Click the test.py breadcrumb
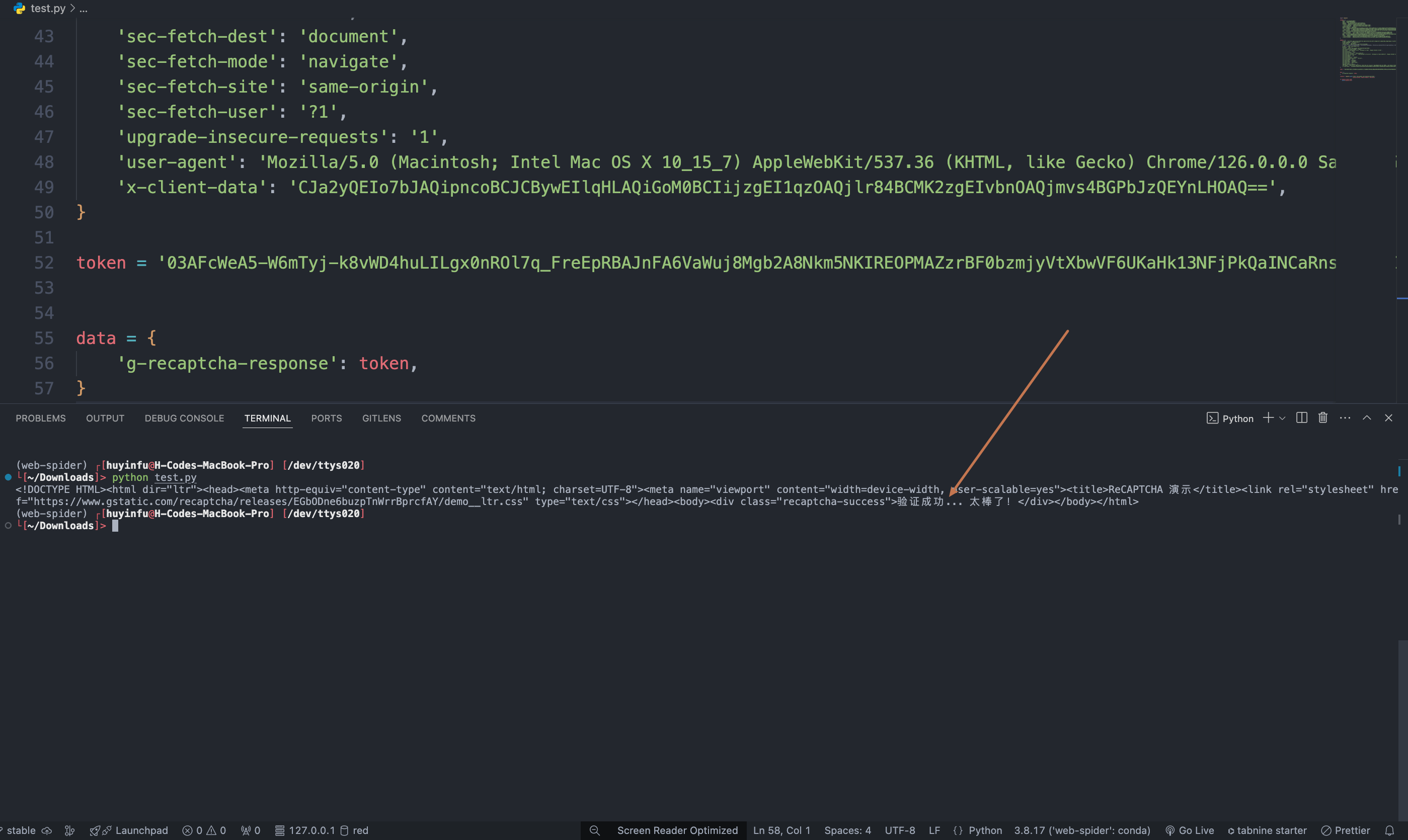 pyautogui.click(x=48, y=8)
